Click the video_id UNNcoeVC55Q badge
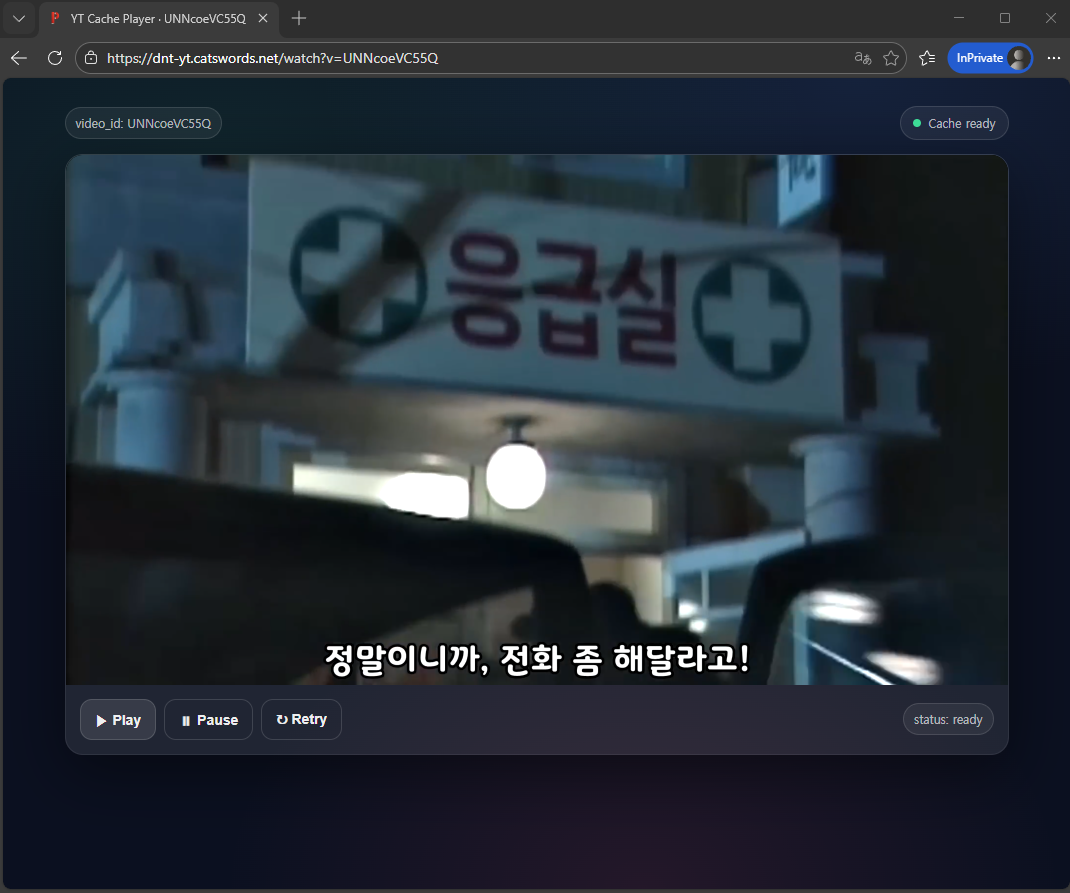This screenshot has height=893, width=1070. pyautogui.click(x=143, y=124)
